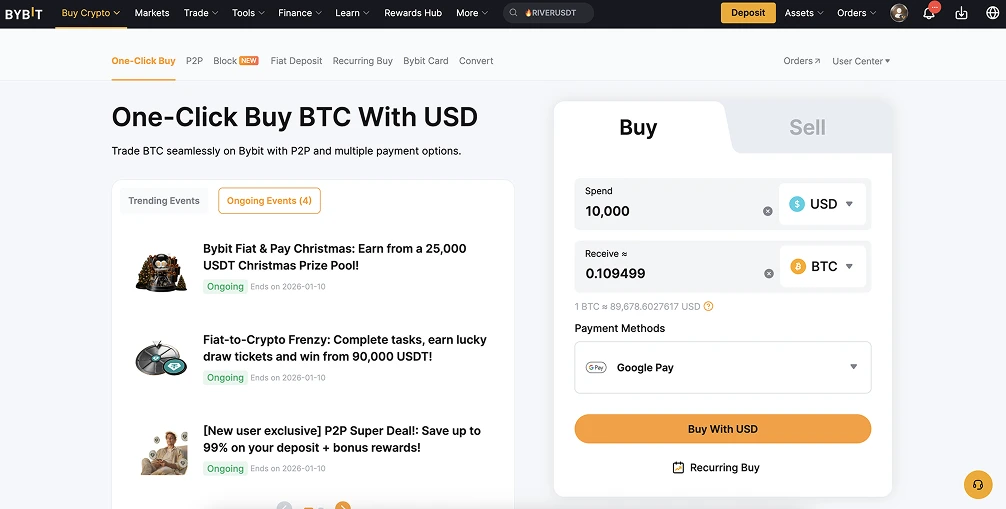
Task: Select the One-Click Buy tab
Action: click(143, 61)
